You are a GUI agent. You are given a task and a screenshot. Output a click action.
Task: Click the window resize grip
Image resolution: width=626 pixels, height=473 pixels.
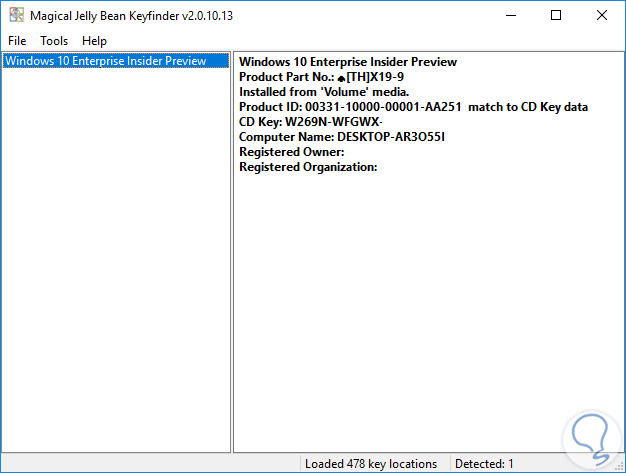click(619, 466)
